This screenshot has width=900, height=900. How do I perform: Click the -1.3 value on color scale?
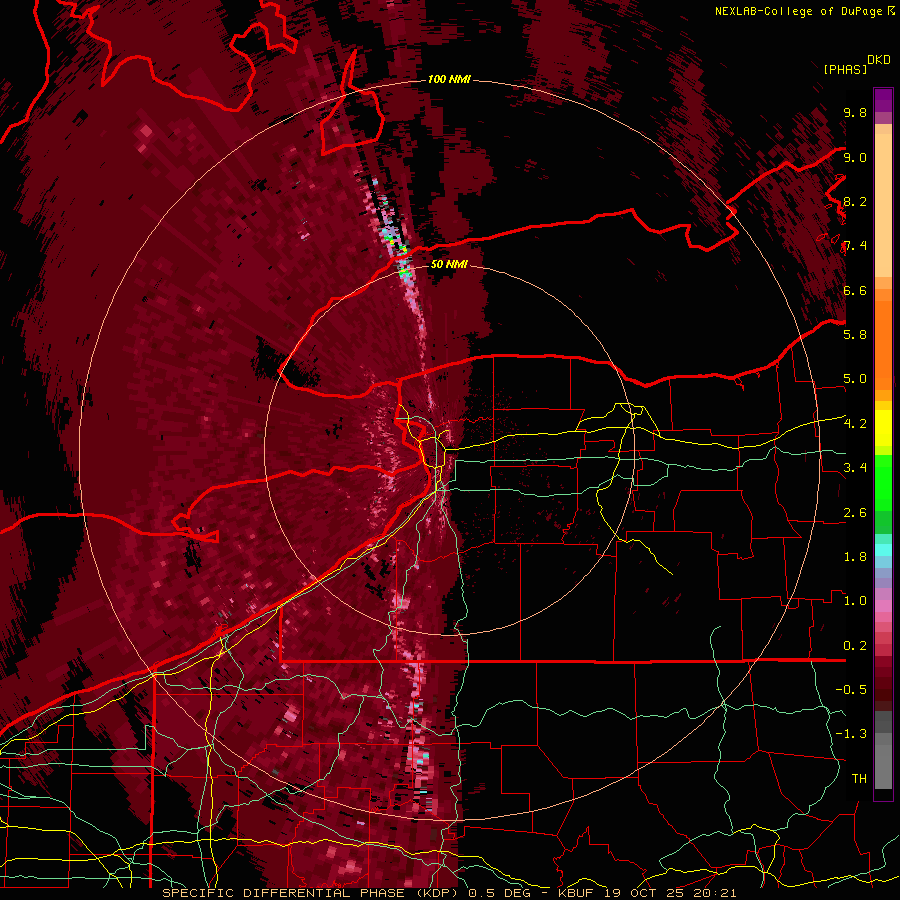point(851,734)
